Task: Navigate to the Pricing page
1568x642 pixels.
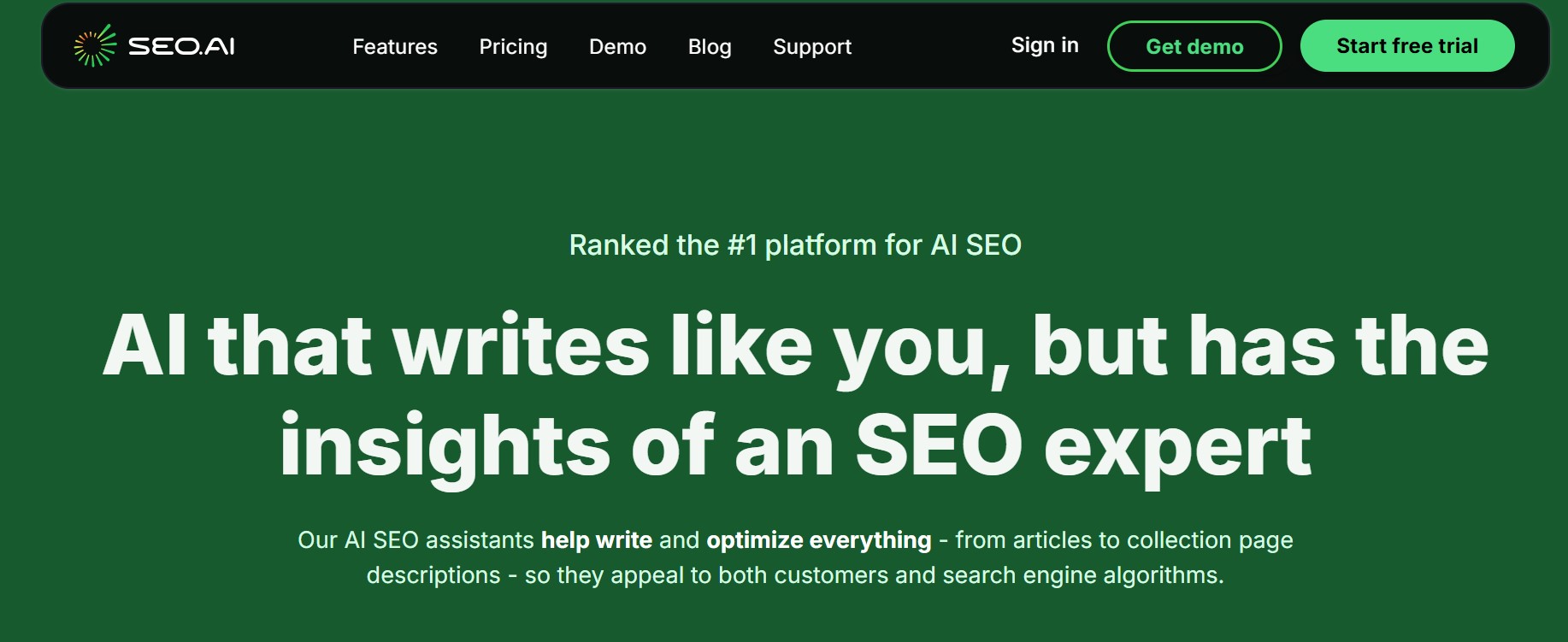Action: (512, 47)
